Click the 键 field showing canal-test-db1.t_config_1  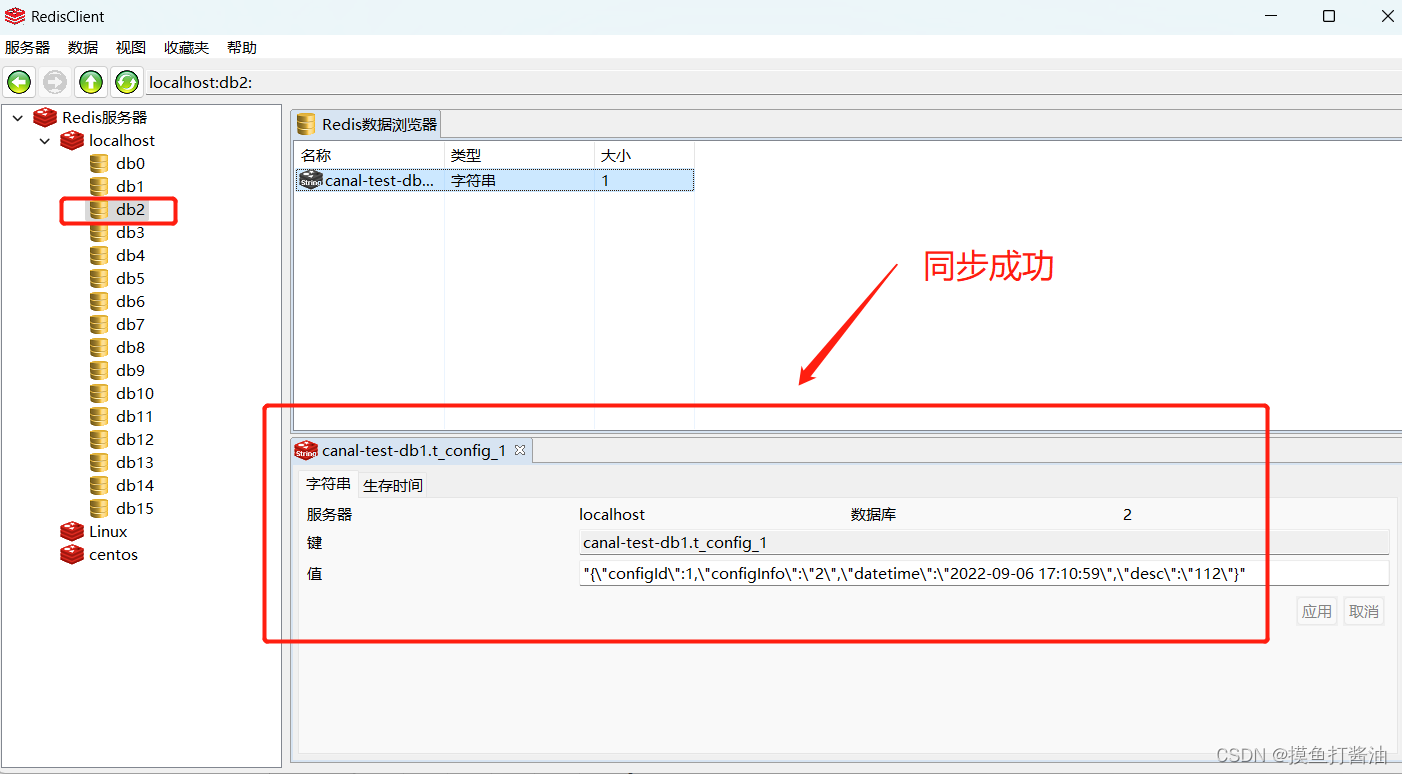pos(984,542)
